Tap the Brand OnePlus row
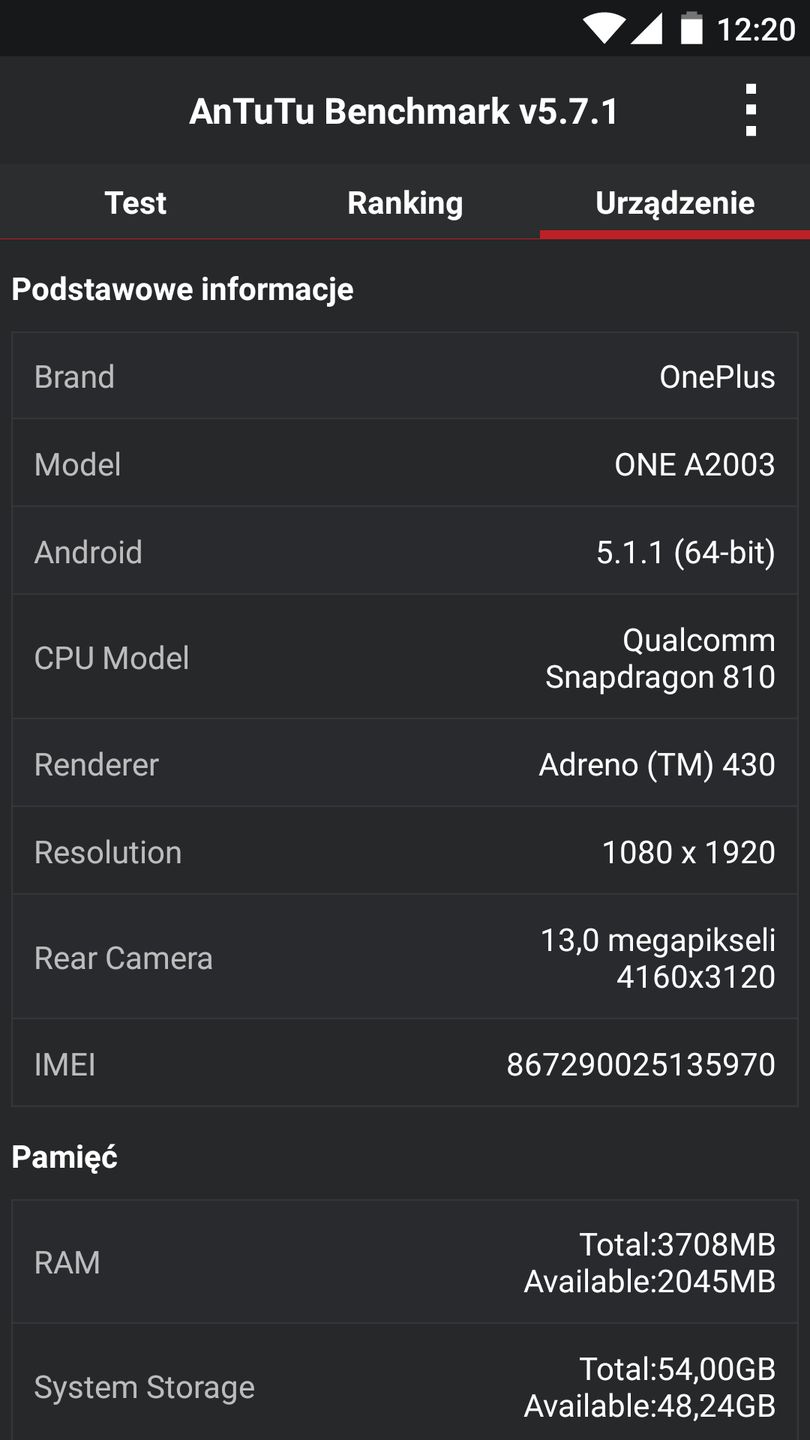This screenshot has width=810, height=1440. tap(405, 377)
